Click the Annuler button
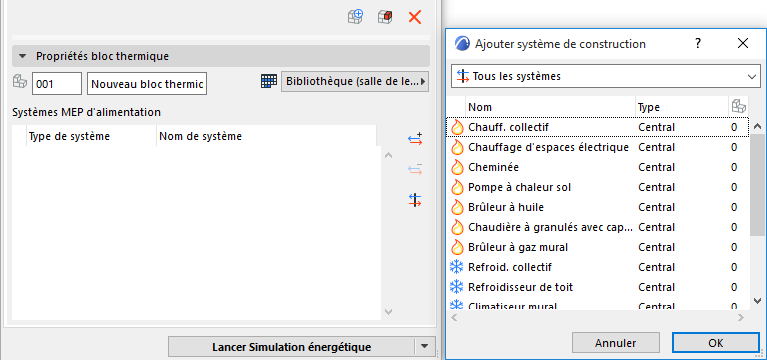Screen dimensions: 767x360 tap(615, 343)
